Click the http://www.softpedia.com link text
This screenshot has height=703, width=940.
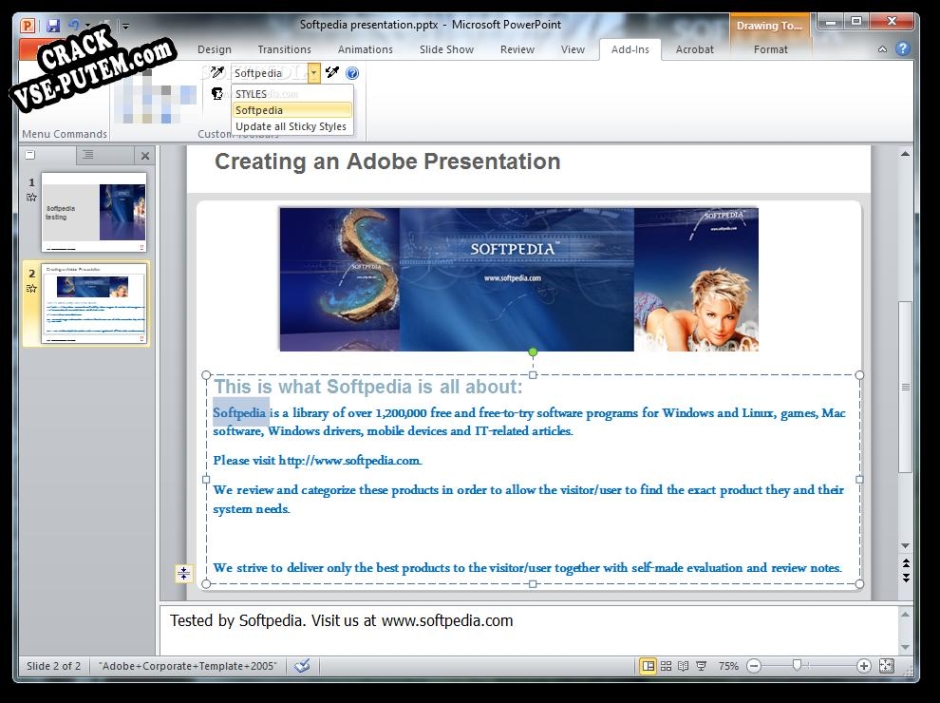pyautogui.click(x=350, y=460)
